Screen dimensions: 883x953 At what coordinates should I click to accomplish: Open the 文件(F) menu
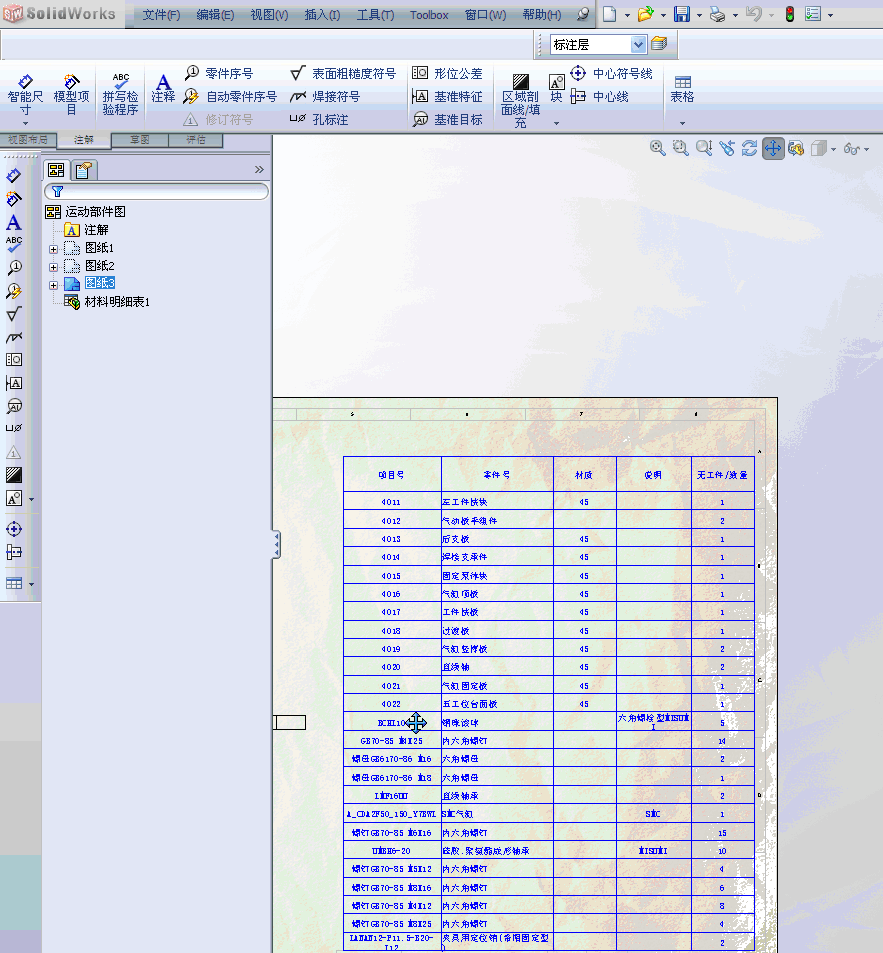point(161,15)
